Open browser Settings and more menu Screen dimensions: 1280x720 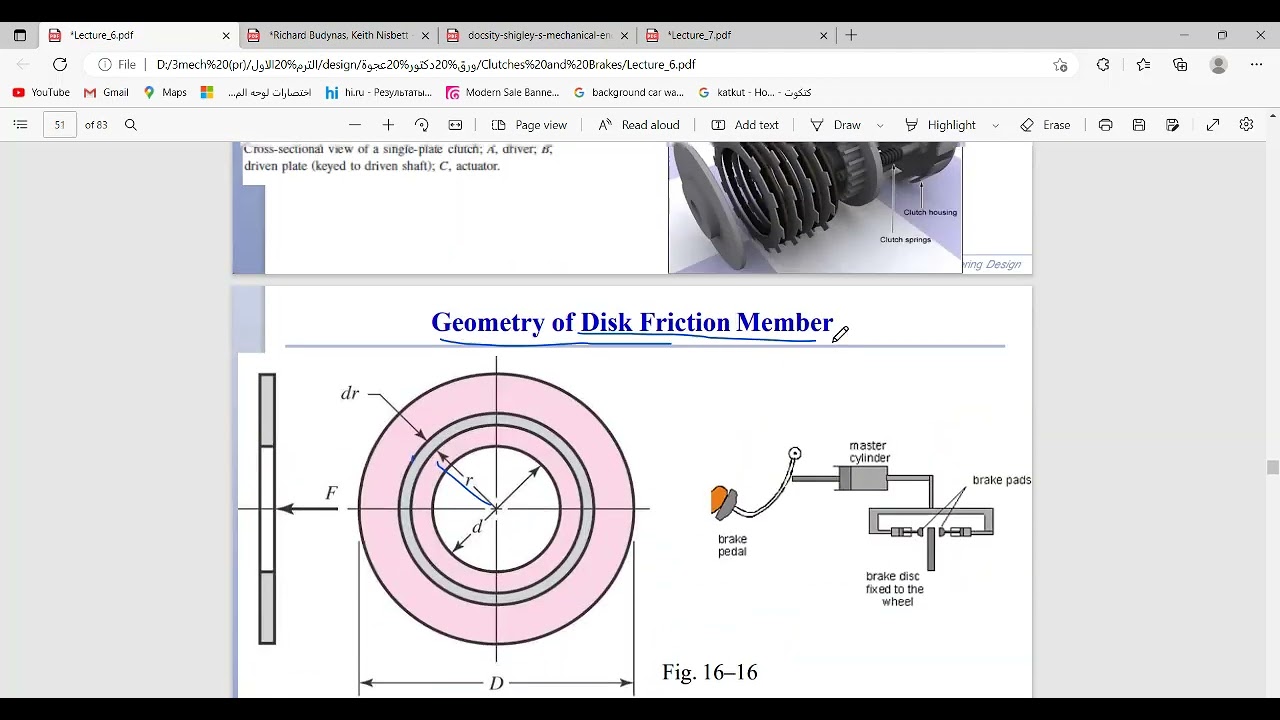[1257, 64]
